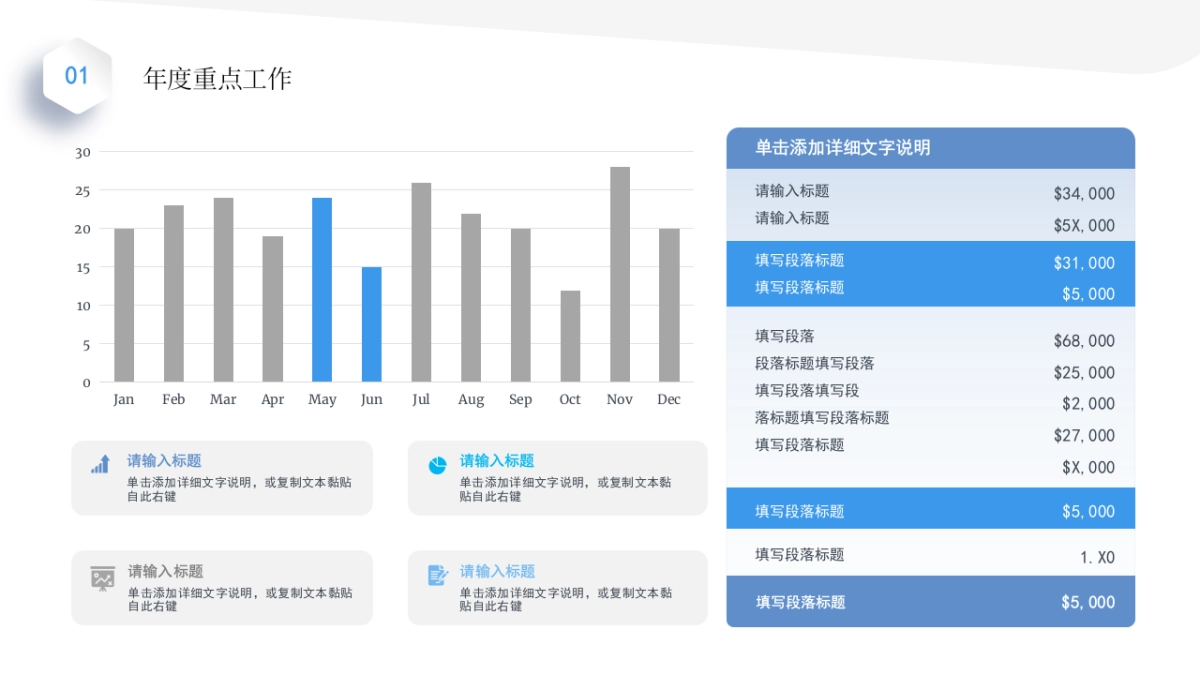Click the shortest bar above Oct

[570, 335]
